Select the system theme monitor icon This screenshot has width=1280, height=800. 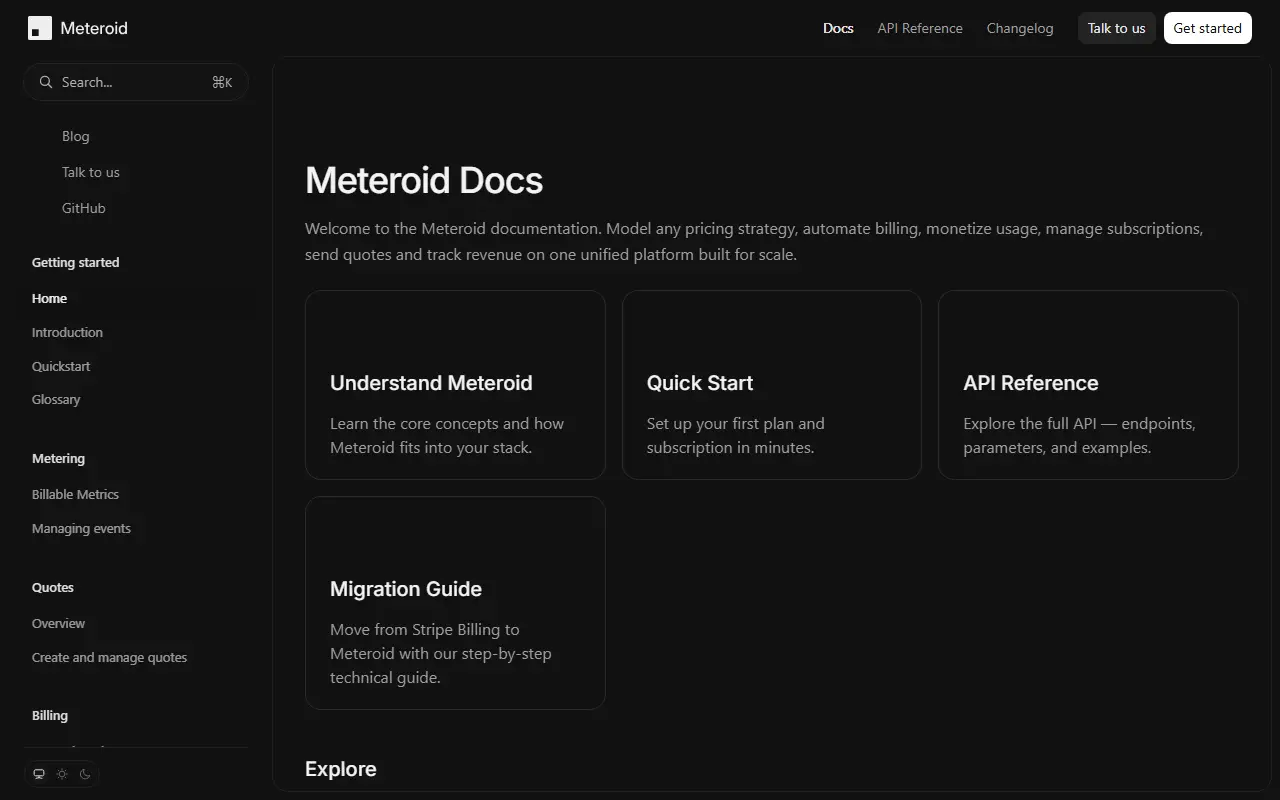click(39, 774)
